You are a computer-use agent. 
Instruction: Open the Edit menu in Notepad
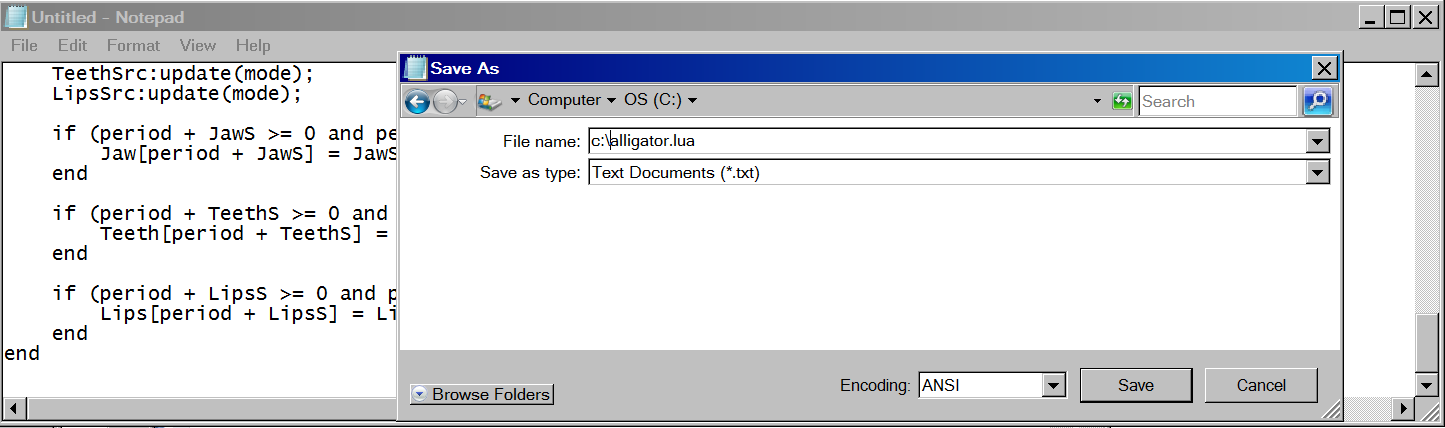[x=72, y=45]
